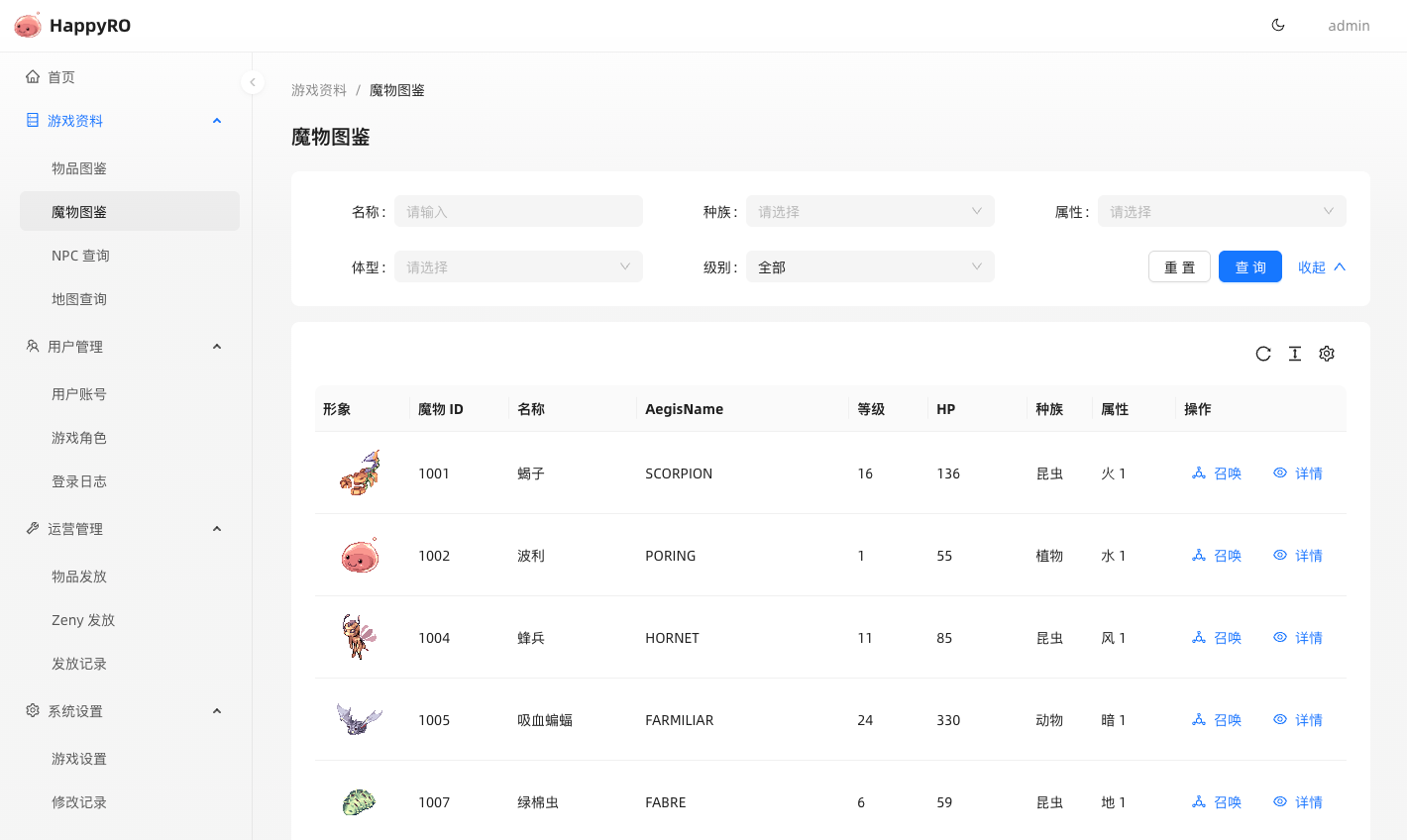Screen dimensions: 1407x840
Task: Open the 属性 element dropdown
Action: (x=1222, y=211)
